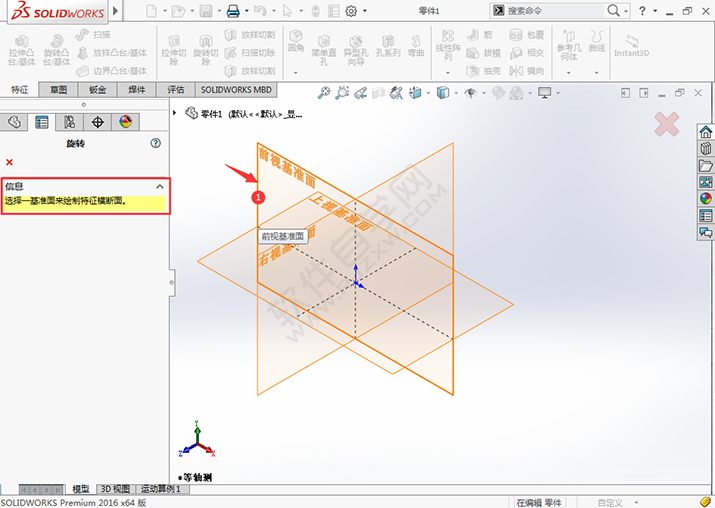Image resolution: width=715 pixels, height=508 pixels.
Task: Click the Swept Cut (扫描切除) tool
Action: point(250,53)
